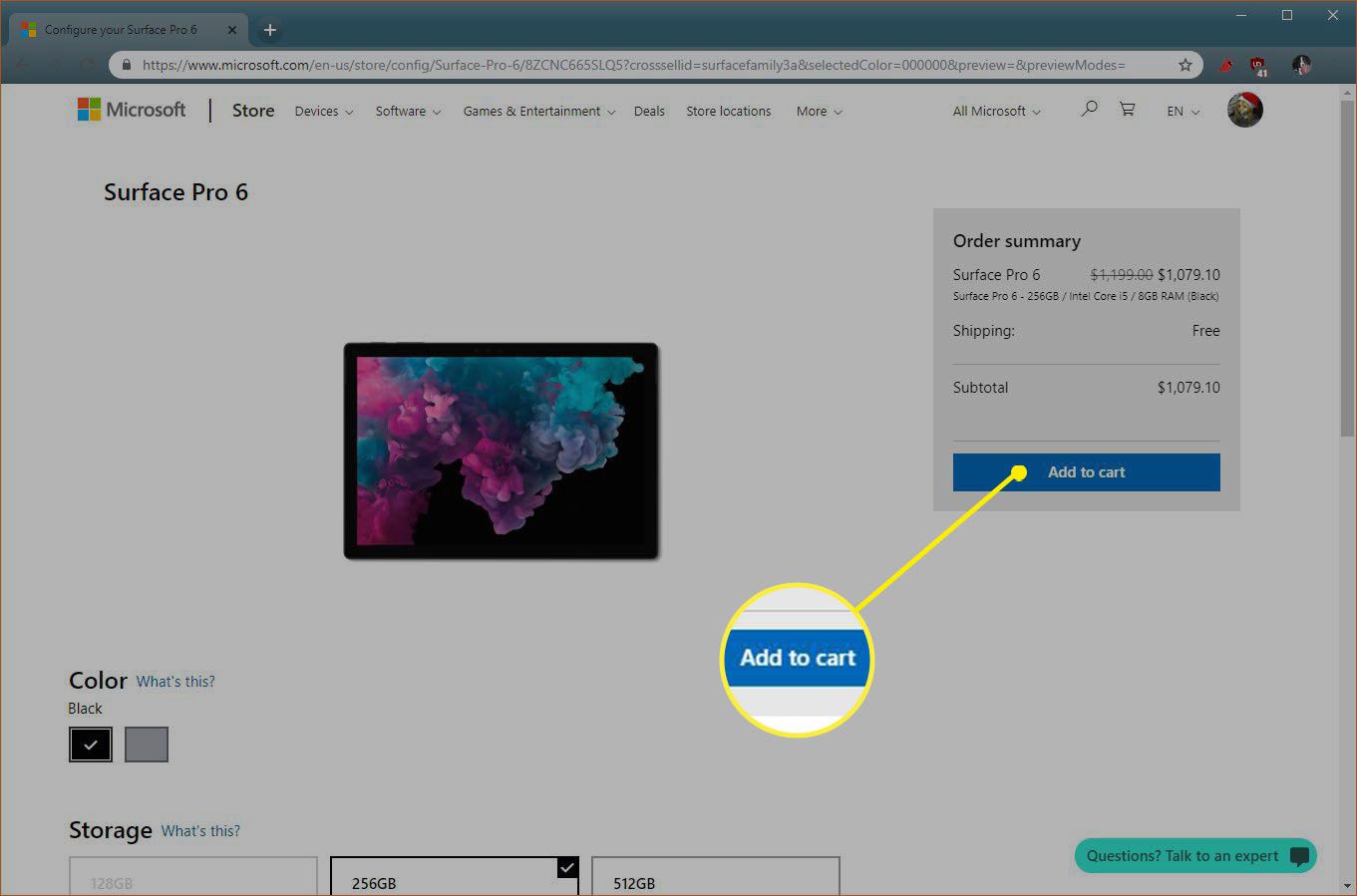
Task: Click the chat bubble icon on expert button
Action: click(x=1298, y=856)
